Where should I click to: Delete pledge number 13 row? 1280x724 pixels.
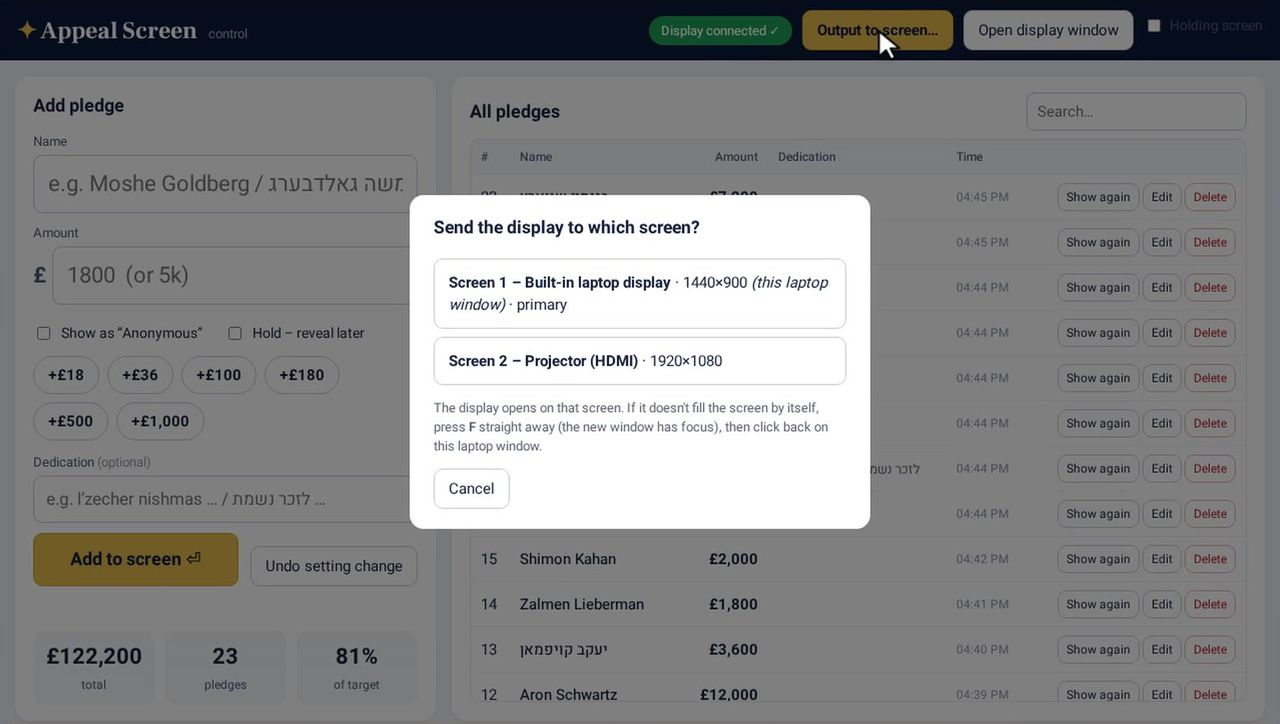(1210, 649)
